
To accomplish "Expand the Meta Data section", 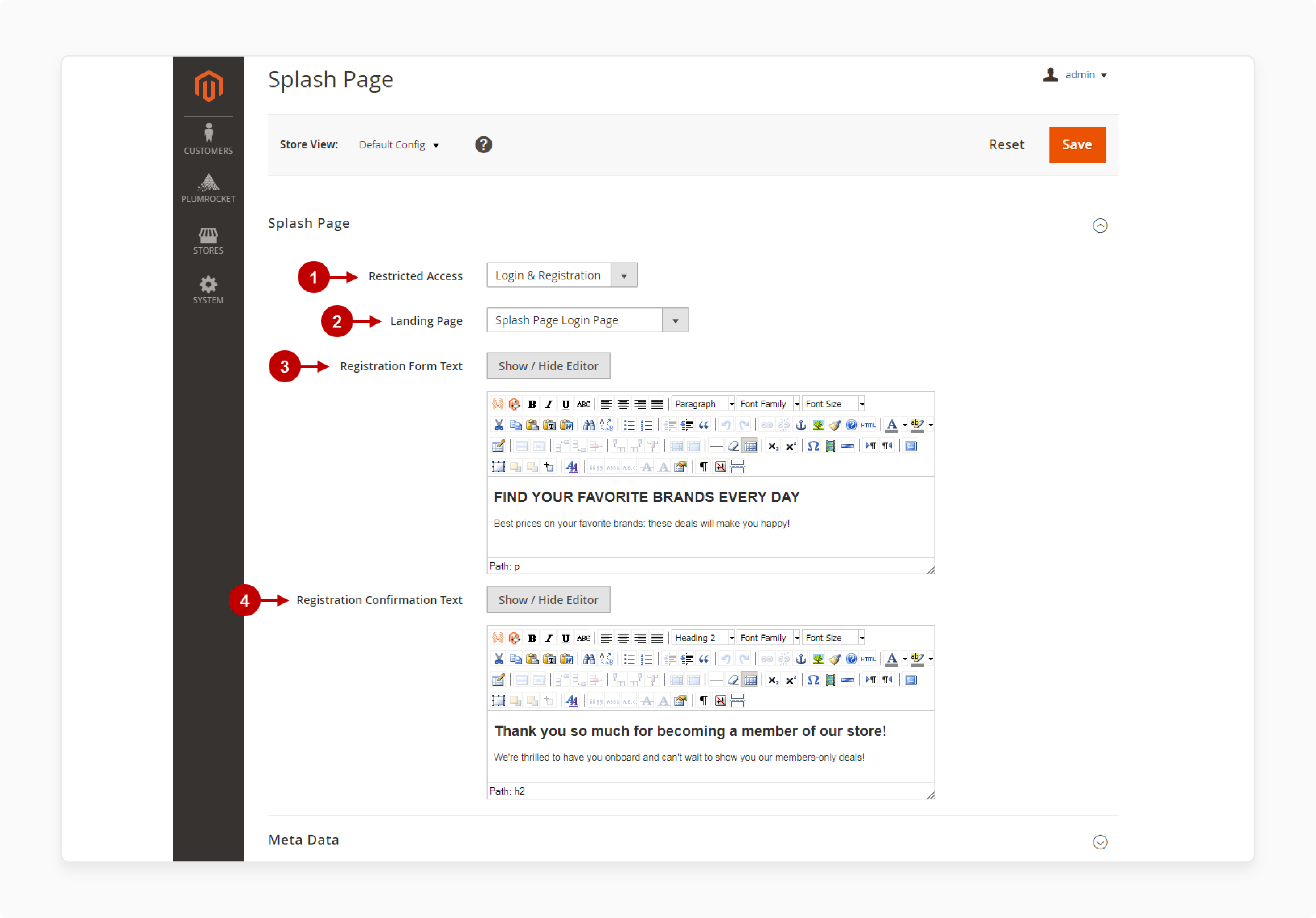I will (x=1100, y=842).
